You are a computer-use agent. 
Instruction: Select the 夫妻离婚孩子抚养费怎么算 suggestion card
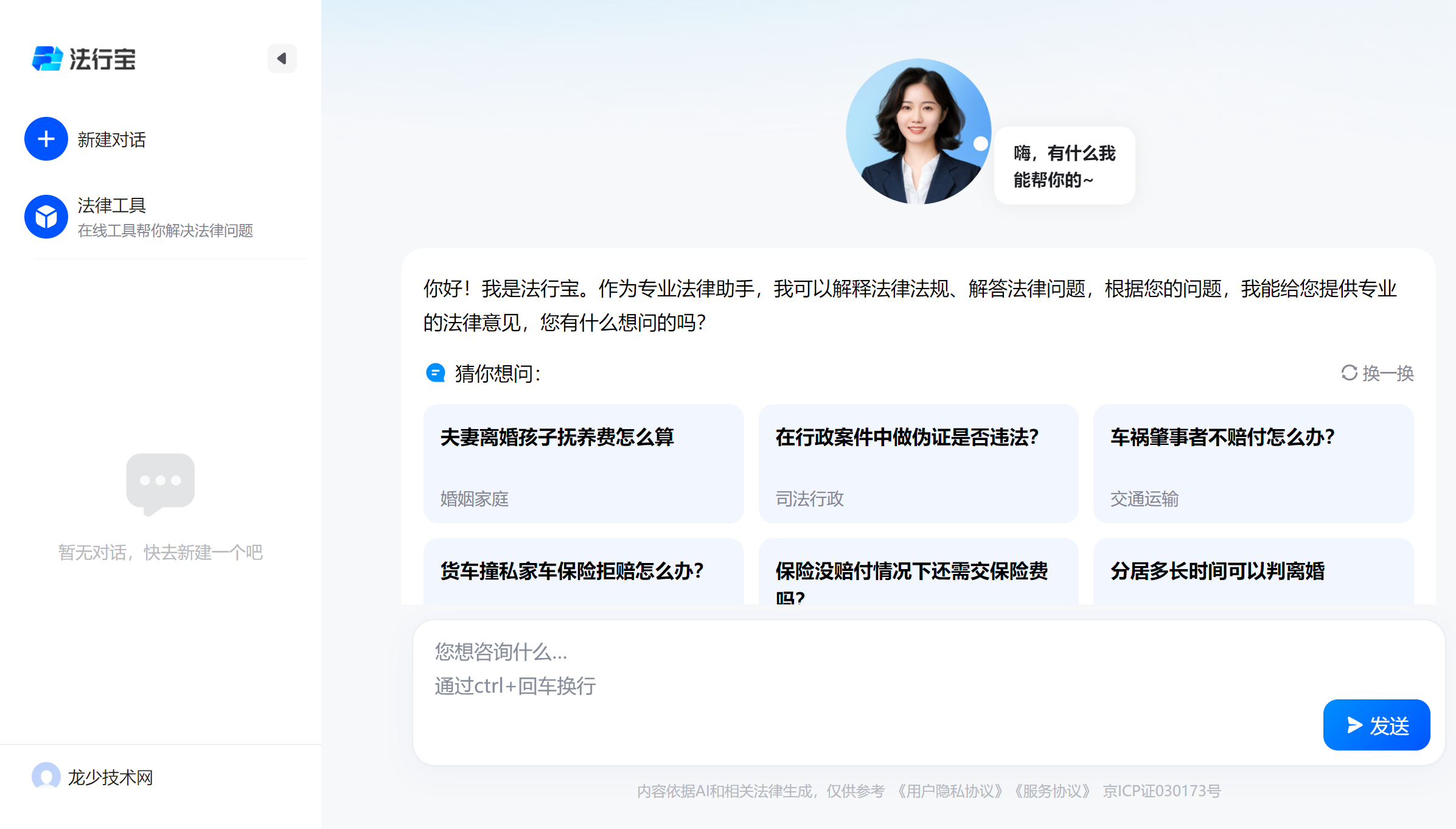click(x=583, y=464)
